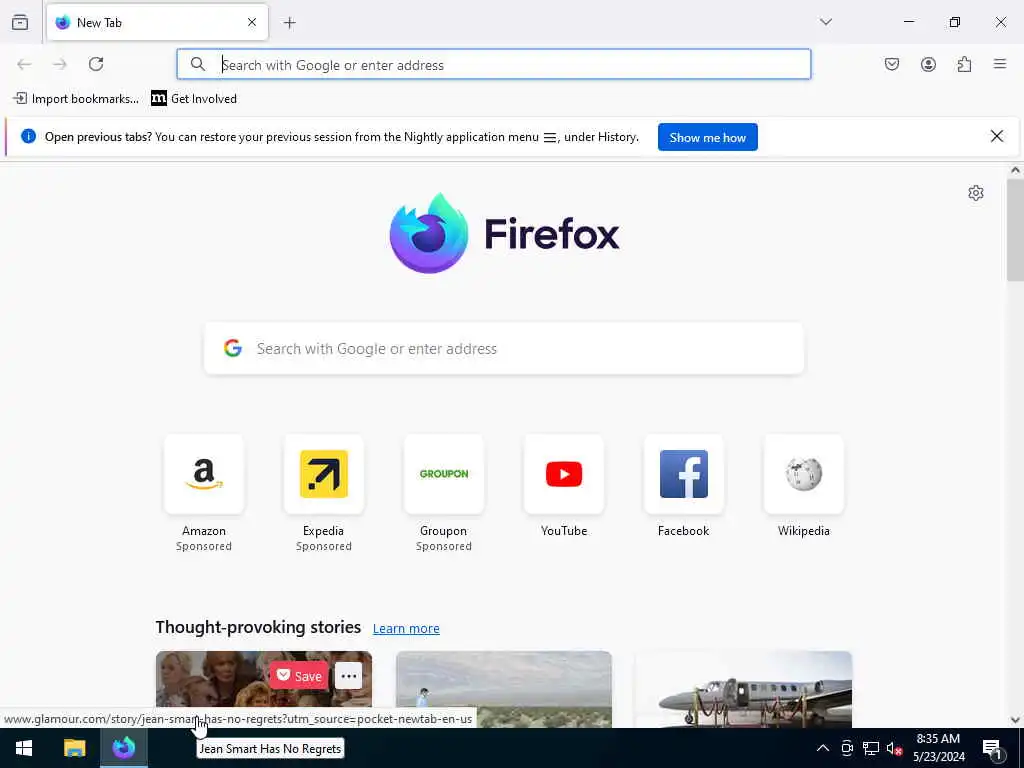Click the Meet Now tray icon
The image size is (1024, 768).
[847, 748]
